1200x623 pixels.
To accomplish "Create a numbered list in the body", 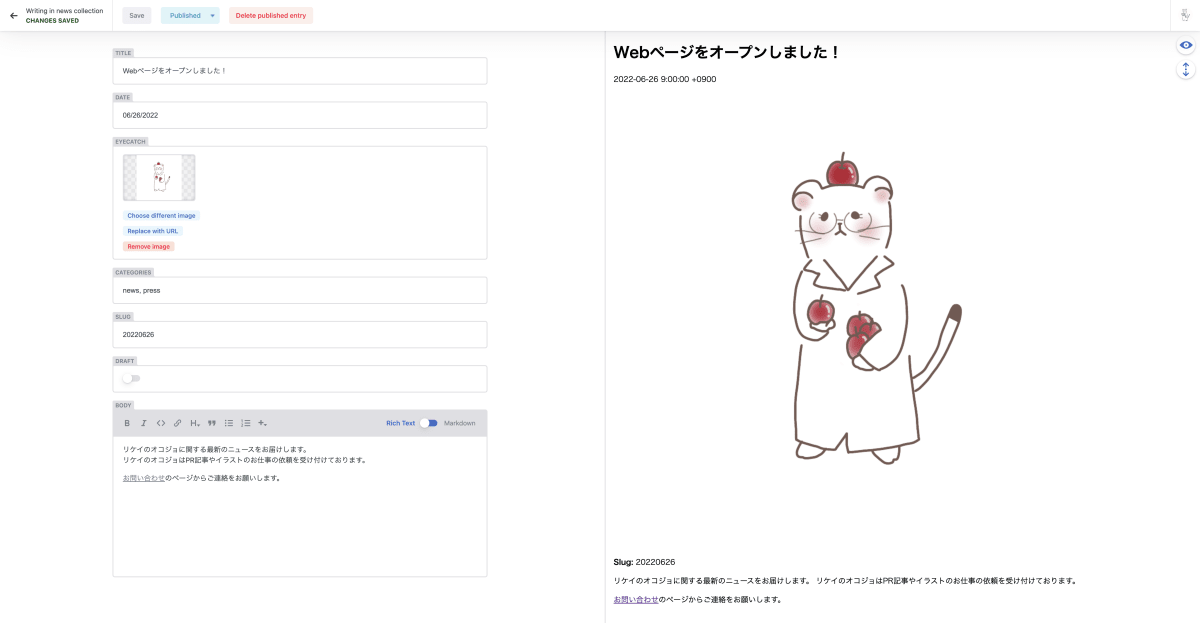I will click(x=245, y=423).
